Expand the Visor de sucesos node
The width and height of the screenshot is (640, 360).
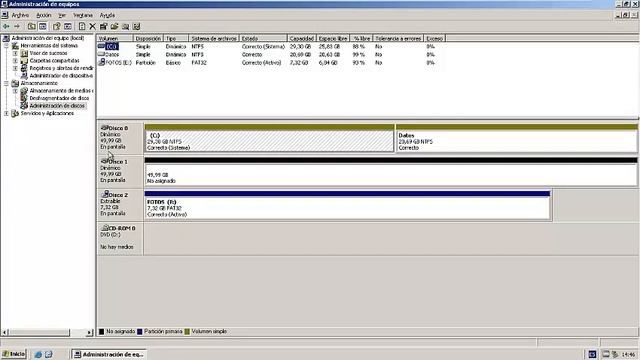[x=15, y=53]
